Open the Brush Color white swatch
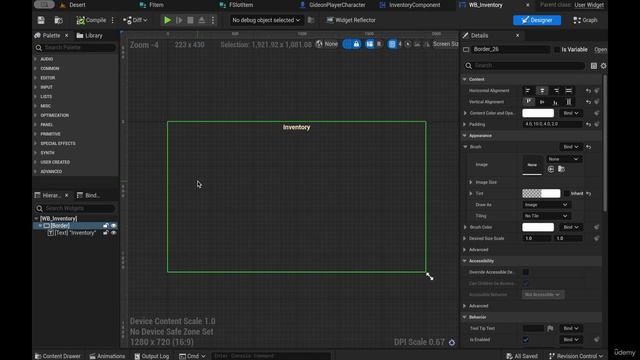This screenshot has height=360, width=640. (x=538, y=227)
